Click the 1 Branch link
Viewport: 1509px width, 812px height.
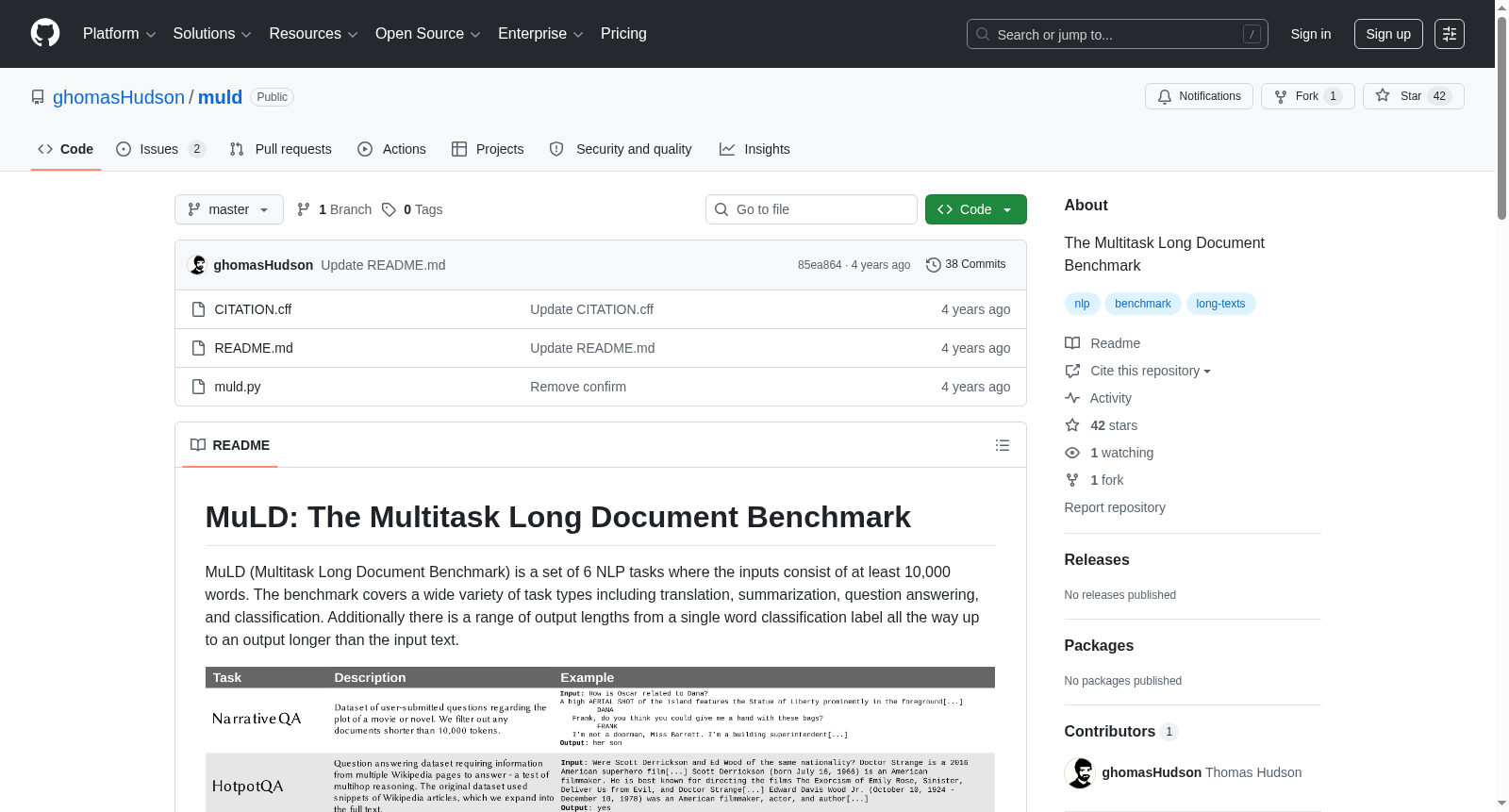[334, 209]
